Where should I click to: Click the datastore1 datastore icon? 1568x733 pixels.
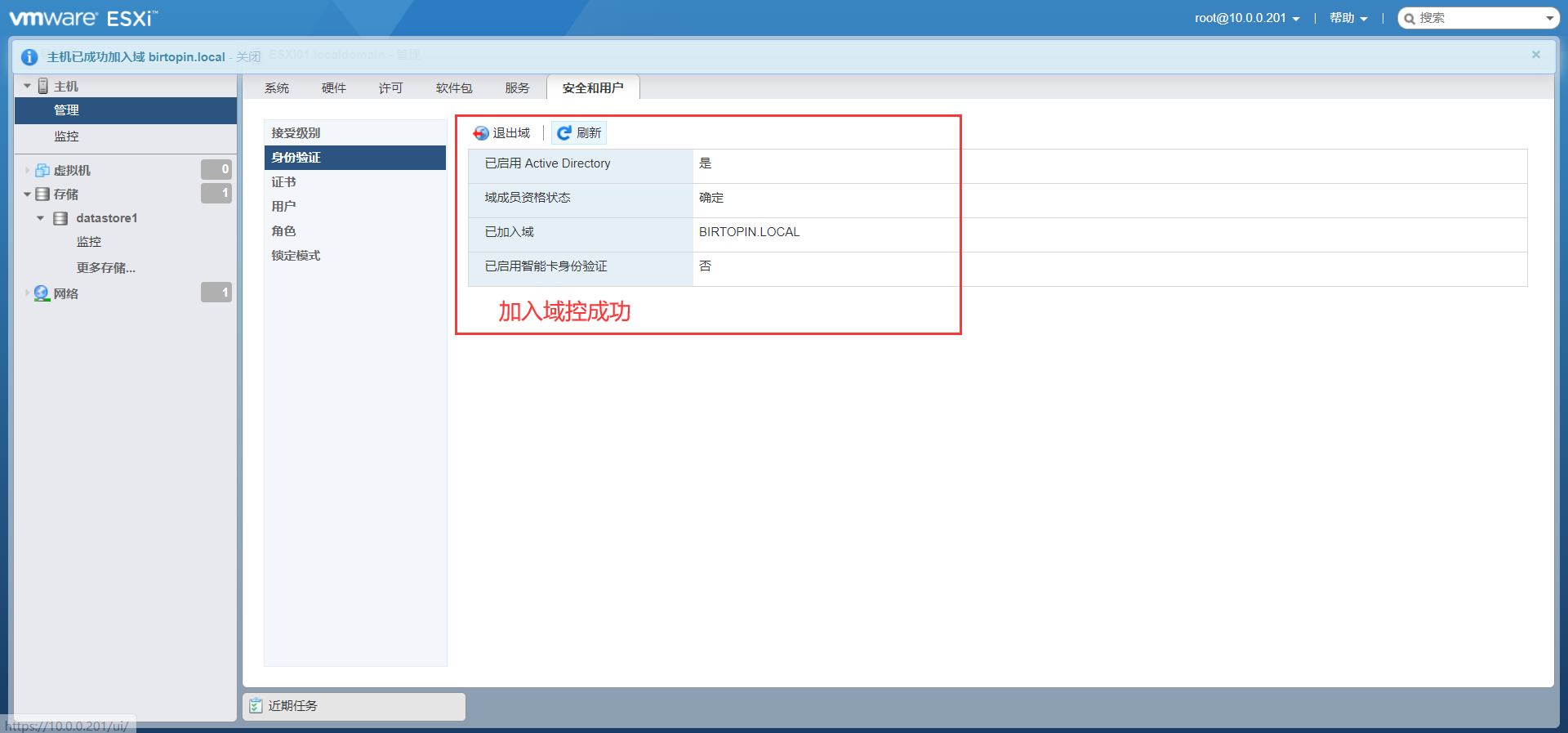click(x=60, y=218)
